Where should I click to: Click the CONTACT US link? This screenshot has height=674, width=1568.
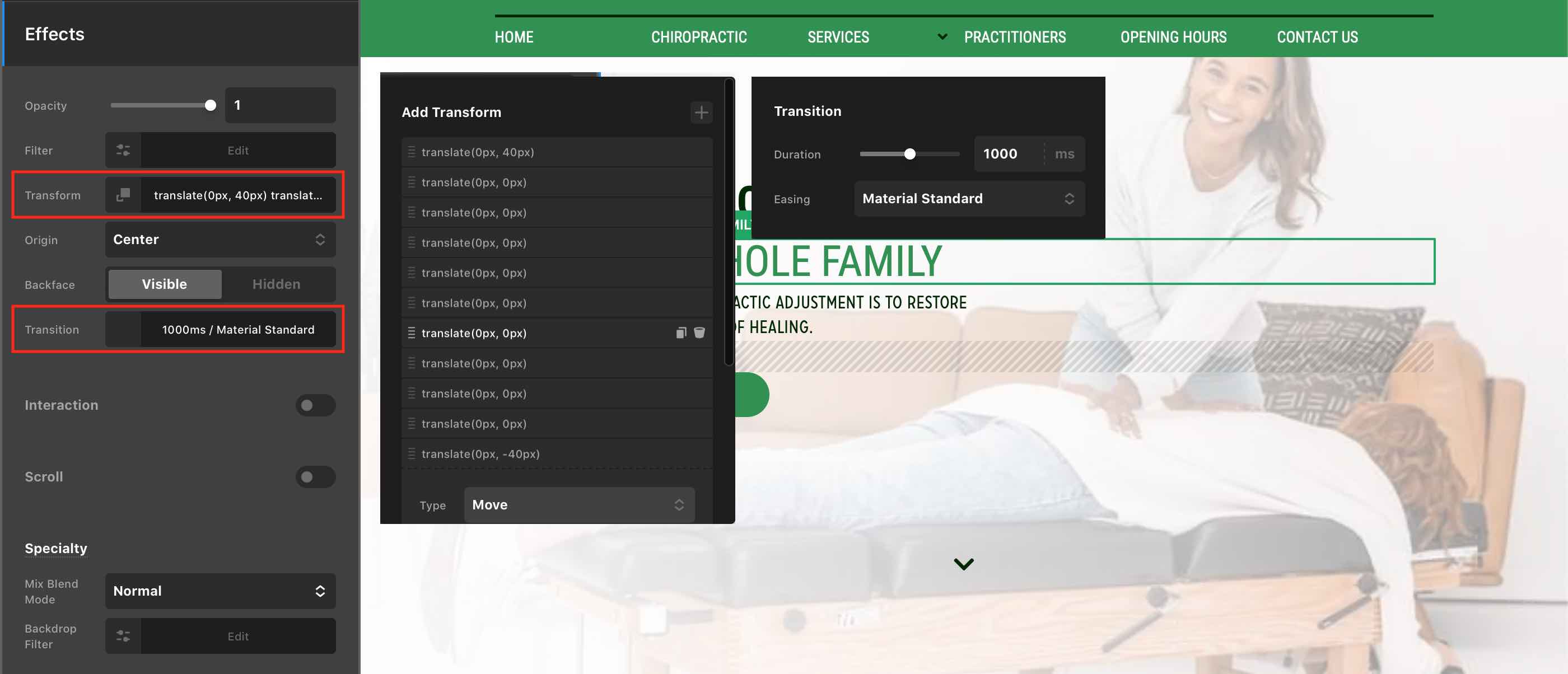pyautogui.click(x=1317, y=38)
